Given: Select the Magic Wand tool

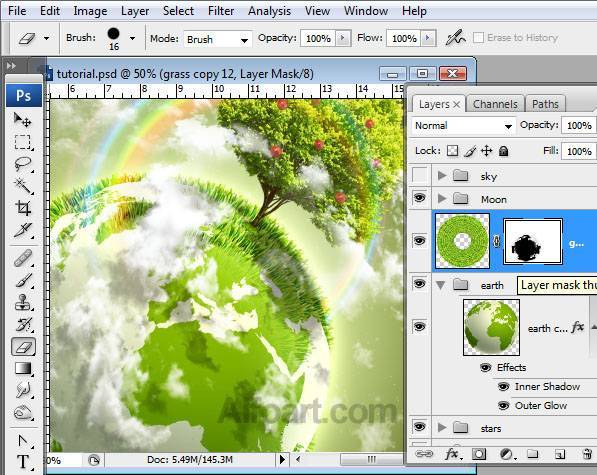Looking at the screenshot, I should coord(22,186).
